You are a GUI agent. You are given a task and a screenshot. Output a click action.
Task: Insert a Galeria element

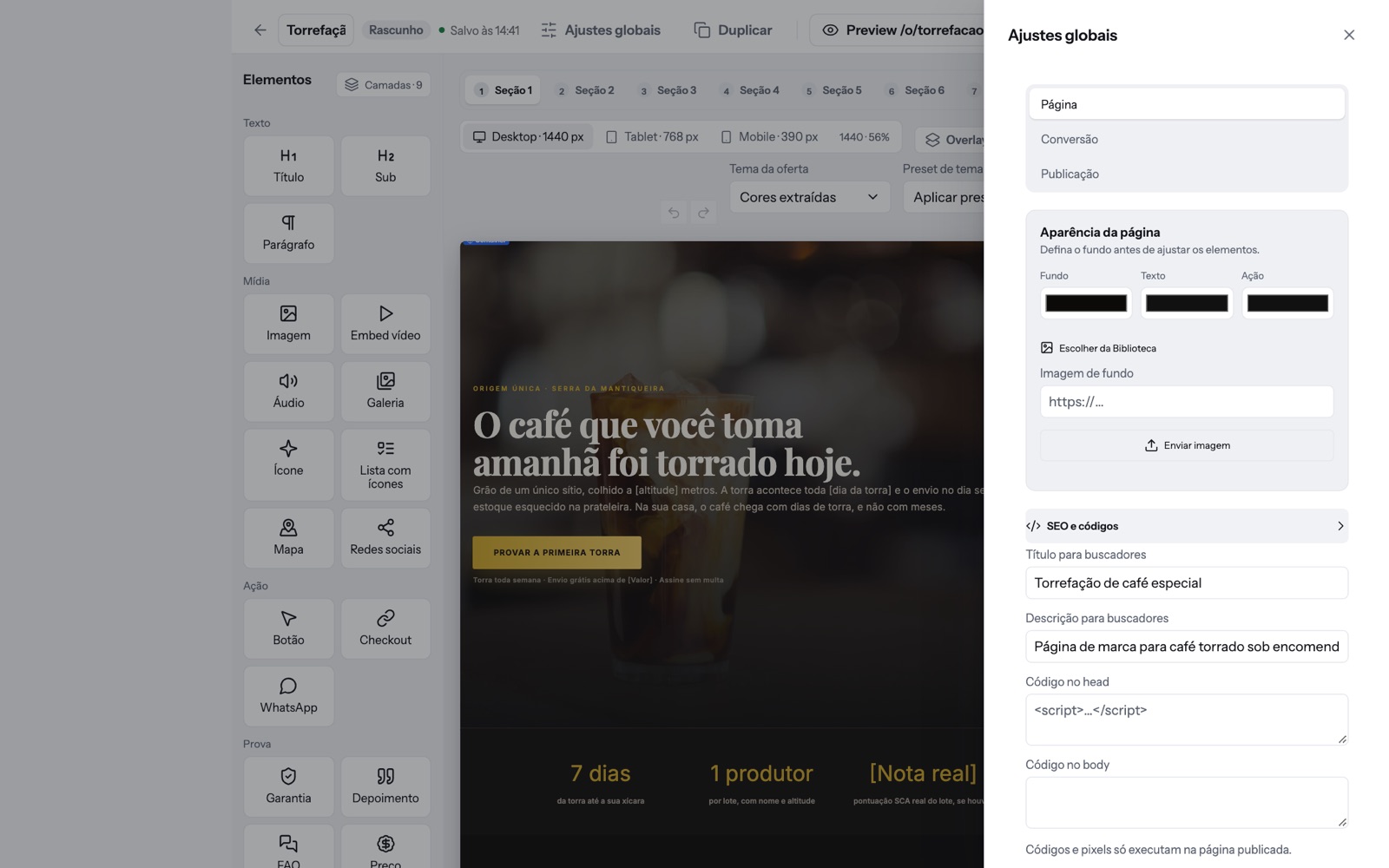pyautogui.click(x=385, y=391)
